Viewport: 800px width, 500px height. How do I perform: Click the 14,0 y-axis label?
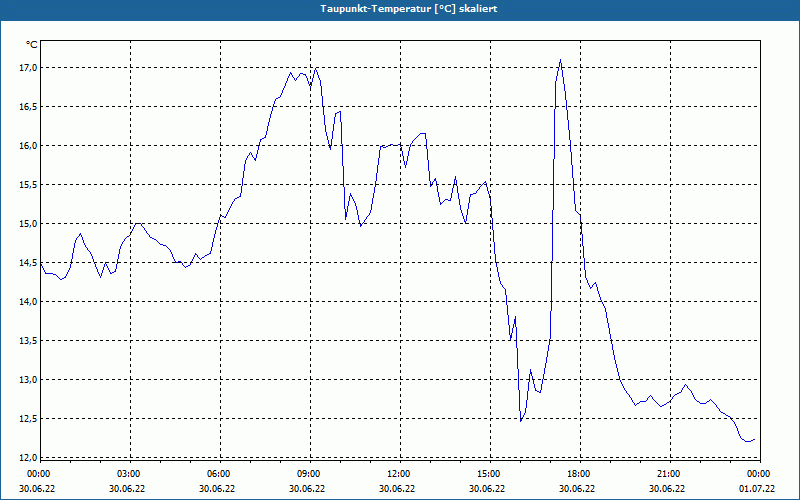tap(27, 302)
